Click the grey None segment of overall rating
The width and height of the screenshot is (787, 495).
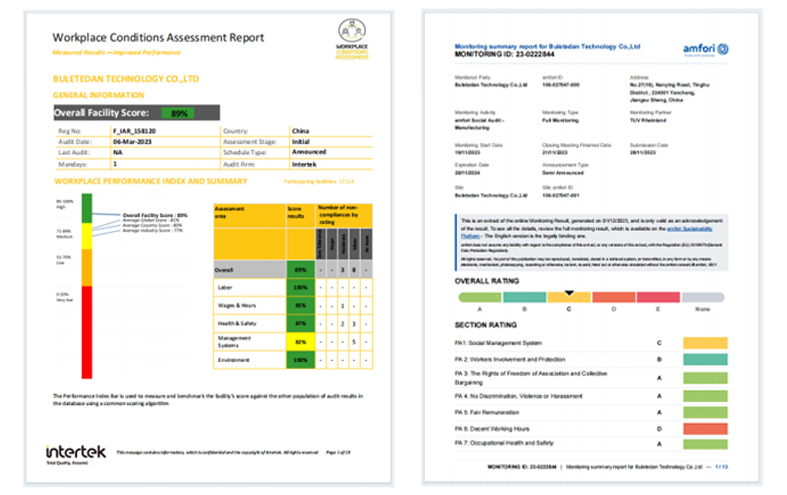(x=705, y=298)
